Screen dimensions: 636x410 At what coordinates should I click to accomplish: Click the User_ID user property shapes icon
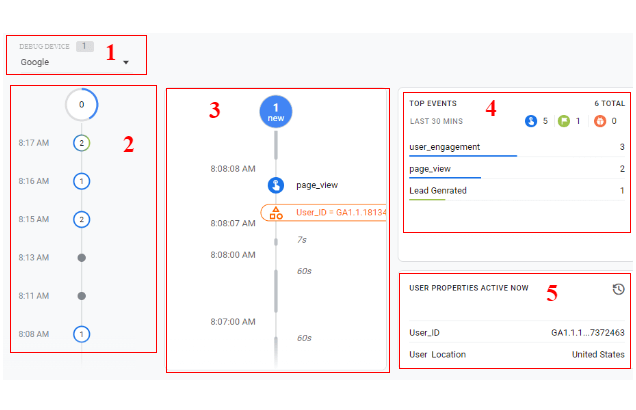(x=276, y=213)
